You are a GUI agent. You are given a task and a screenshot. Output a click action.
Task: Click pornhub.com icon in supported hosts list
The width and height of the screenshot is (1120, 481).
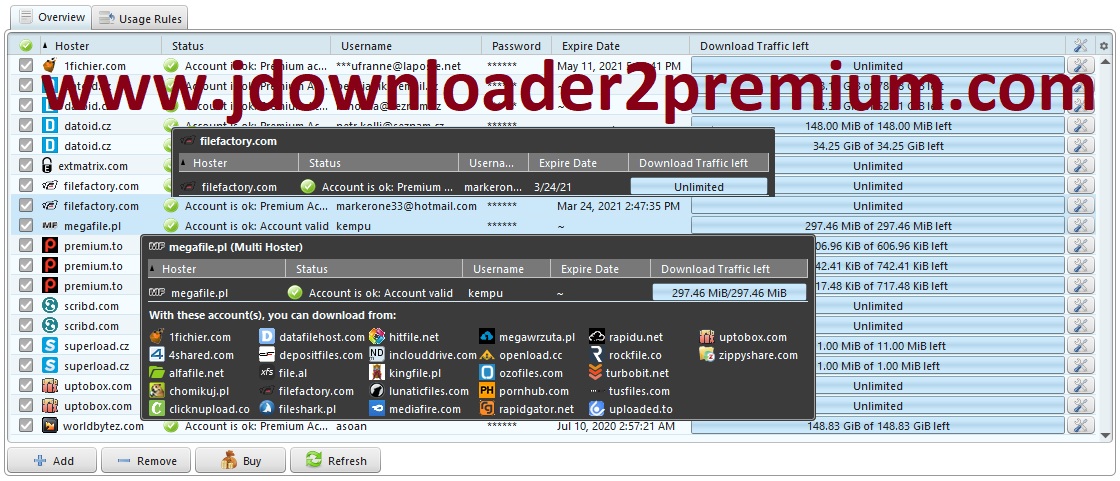[x=487, y=391]
